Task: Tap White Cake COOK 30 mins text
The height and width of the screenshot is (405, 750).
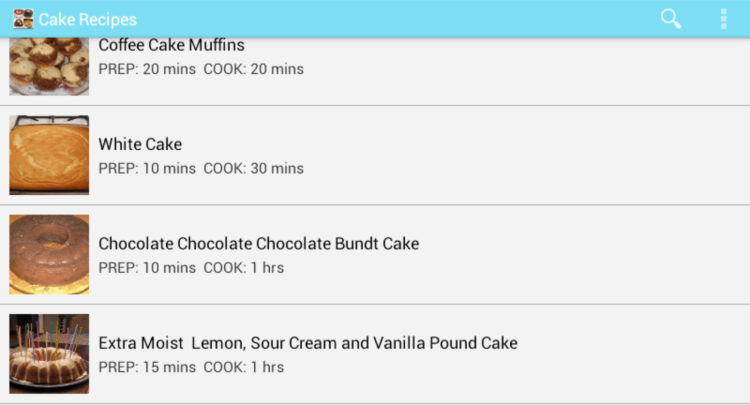Action: pyautogui.click(x=253, y=168)
